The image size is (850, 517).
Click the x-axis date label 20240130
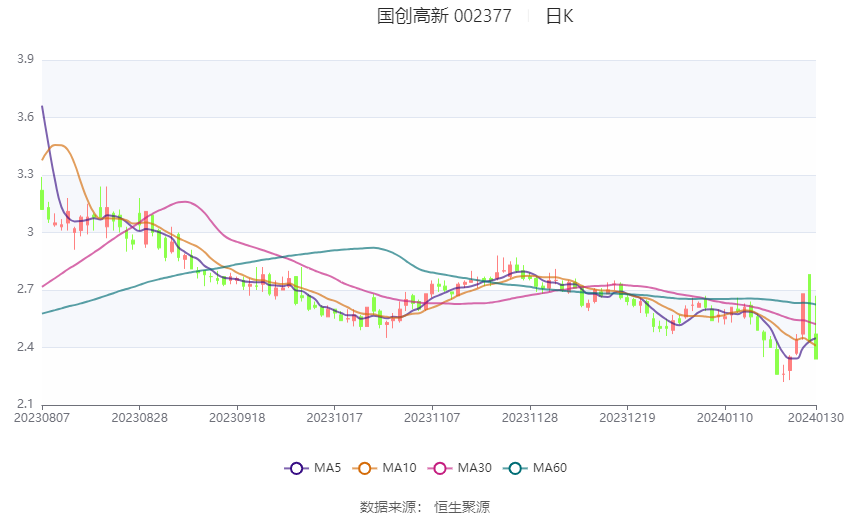(816, 418)
